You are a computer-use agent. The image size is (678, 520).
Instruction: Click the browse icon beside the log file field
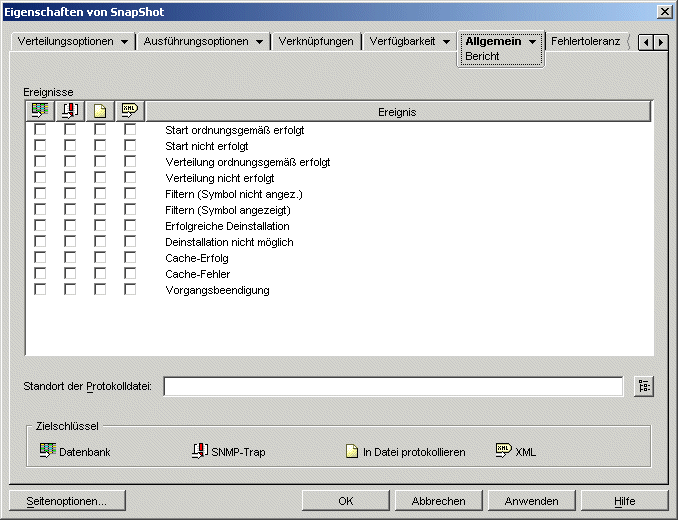(x=643, y=387)
